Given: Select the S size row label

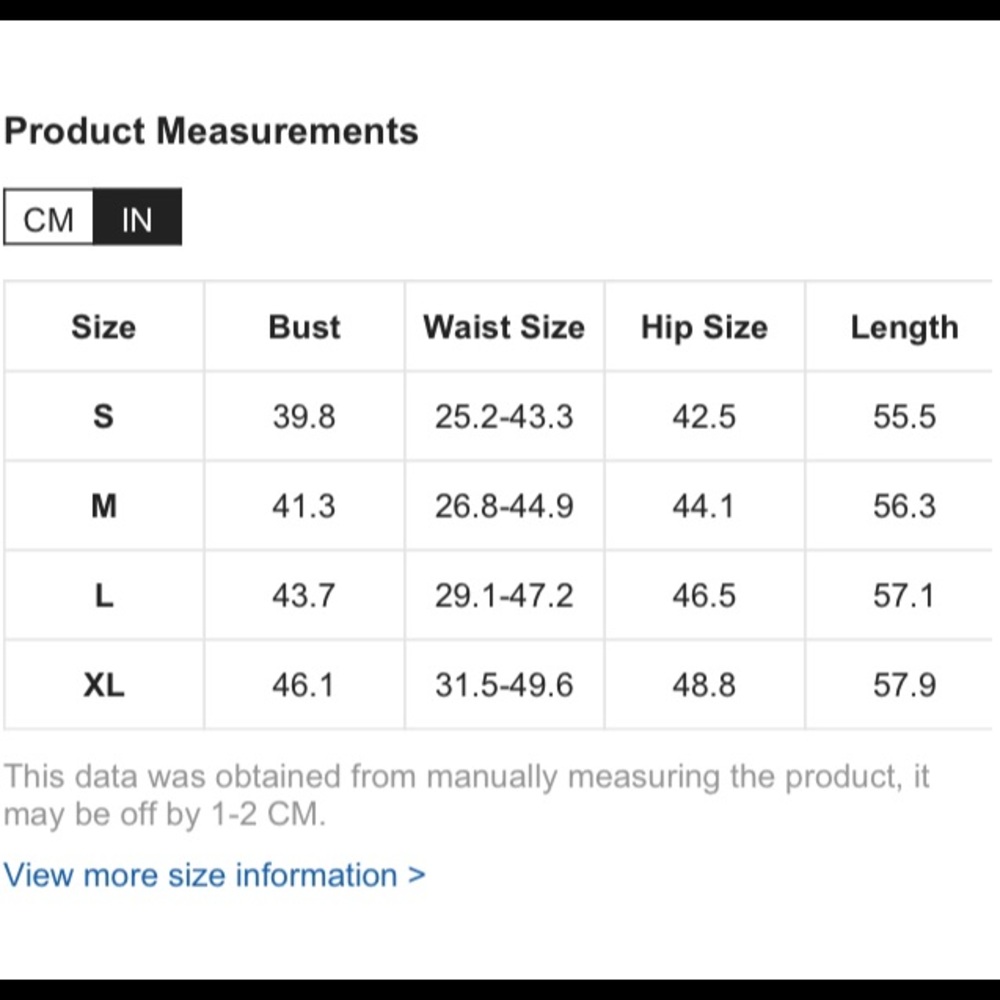Looking at the screenshot, I should [104, 416].
